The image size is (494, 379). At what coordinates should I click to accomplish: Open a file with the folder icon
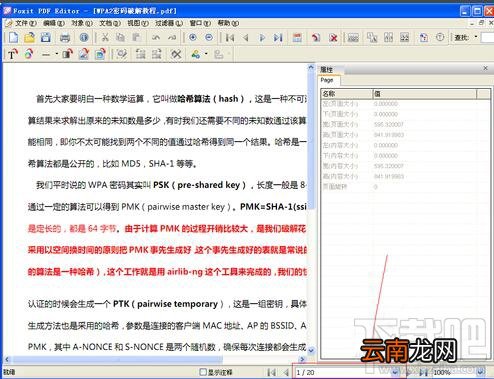(29, 38)
